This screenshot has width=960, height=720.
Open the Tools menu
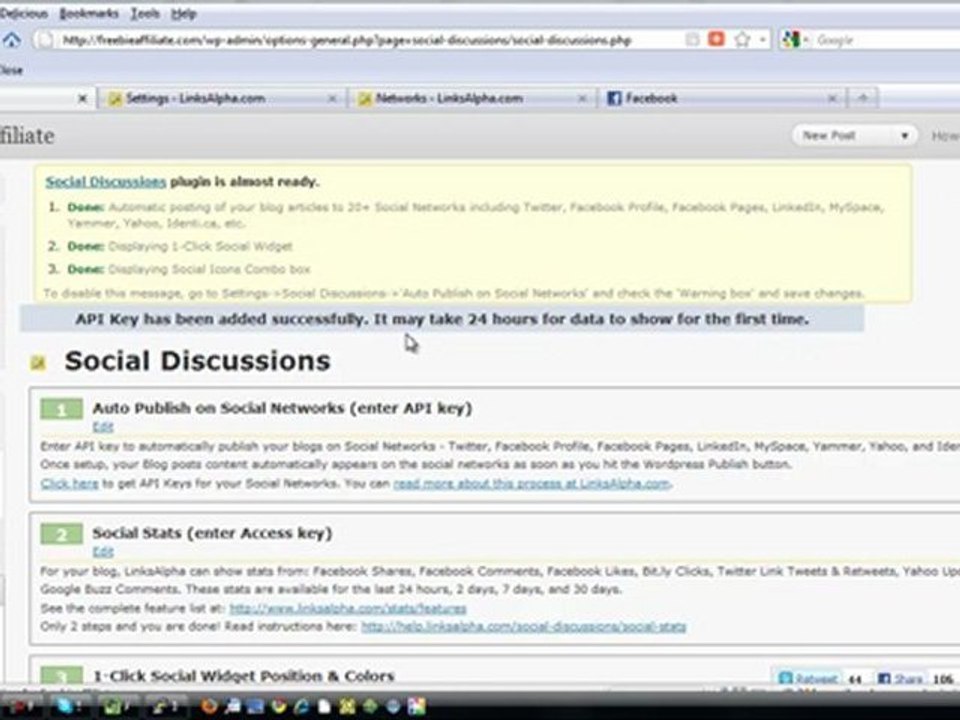145,13
